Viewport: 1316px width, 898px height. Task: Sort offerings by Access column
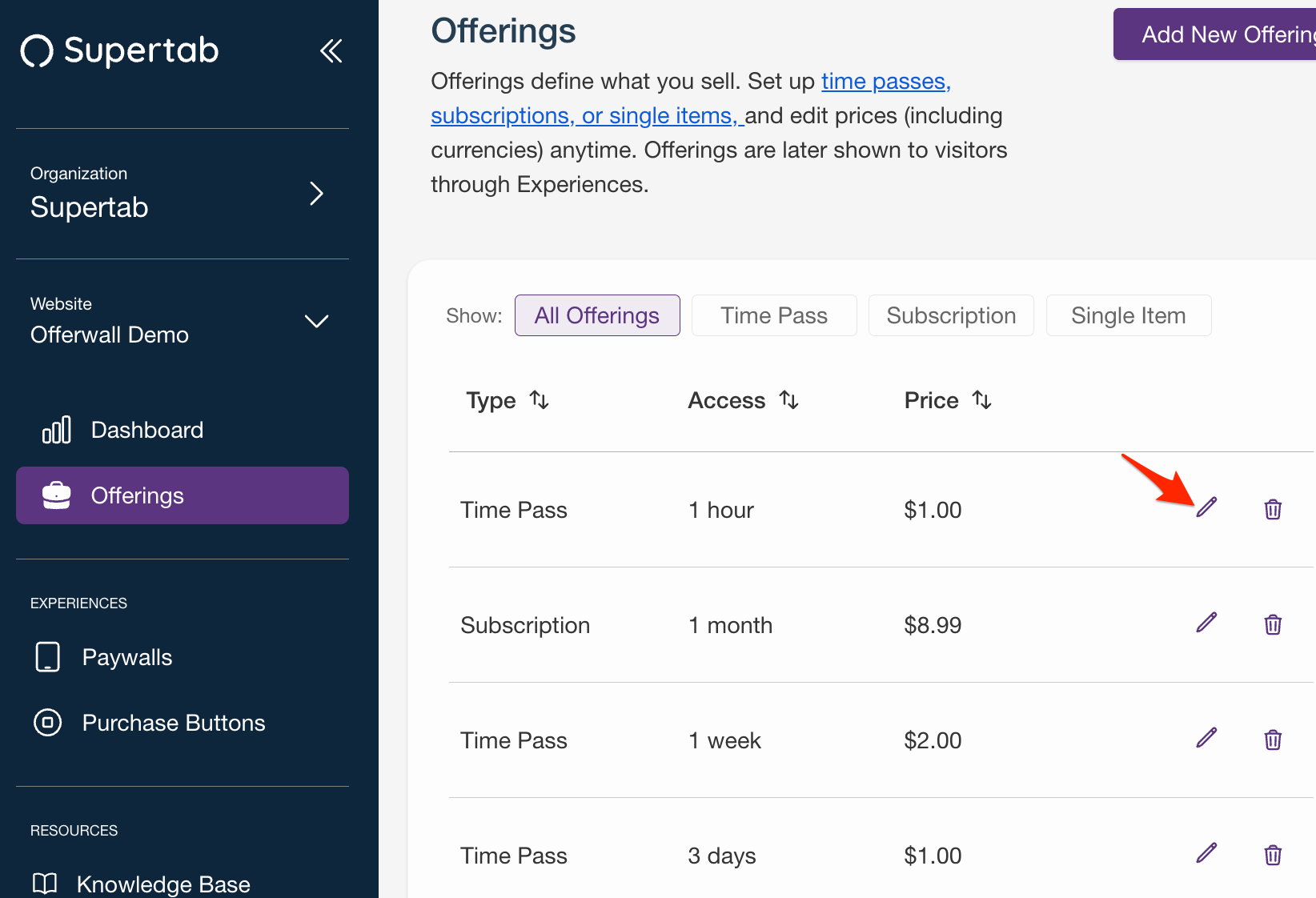(x=789, y=400)
